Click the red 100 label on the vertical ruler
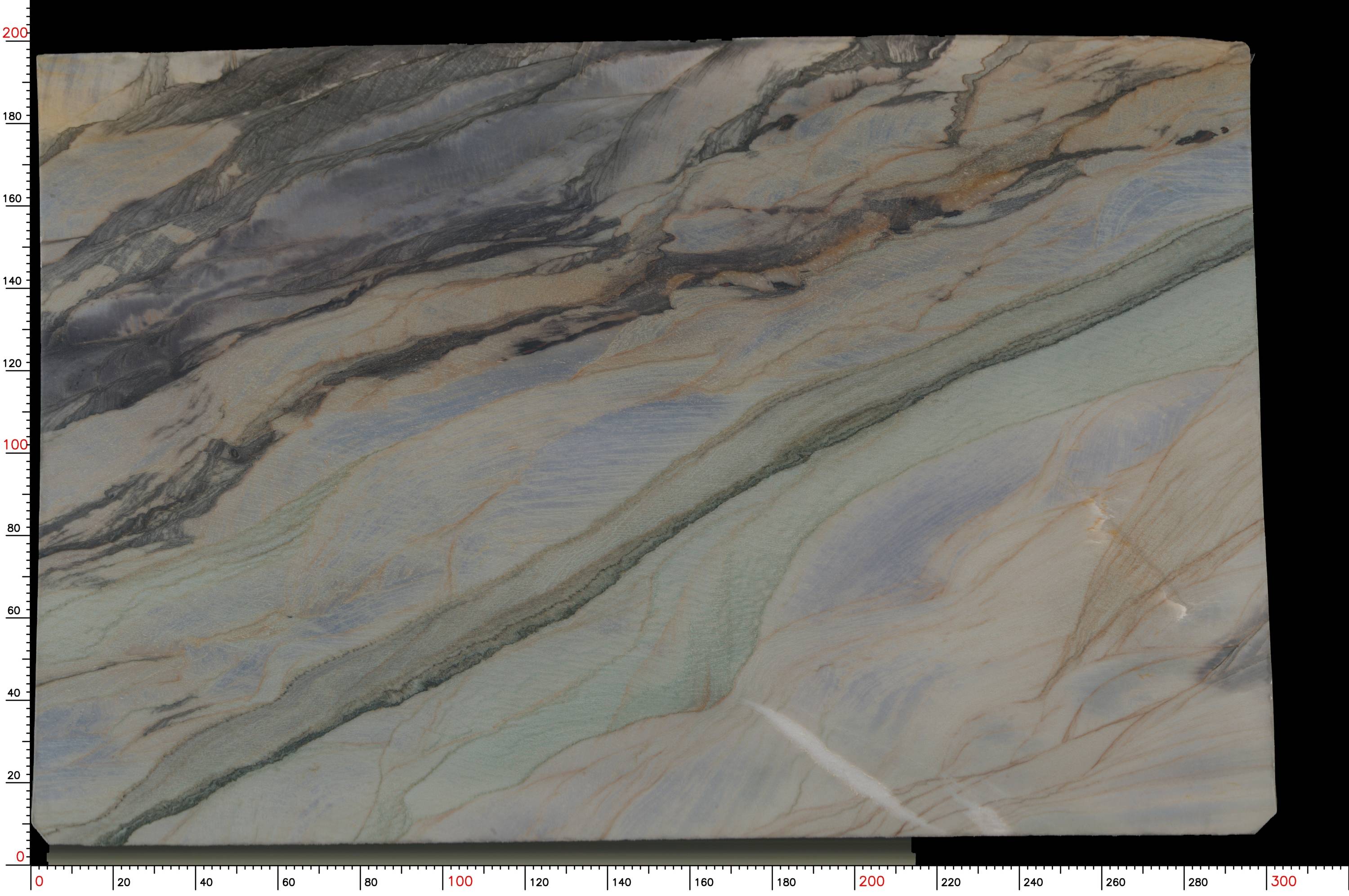1349x896 pixels. pos(14,445)
